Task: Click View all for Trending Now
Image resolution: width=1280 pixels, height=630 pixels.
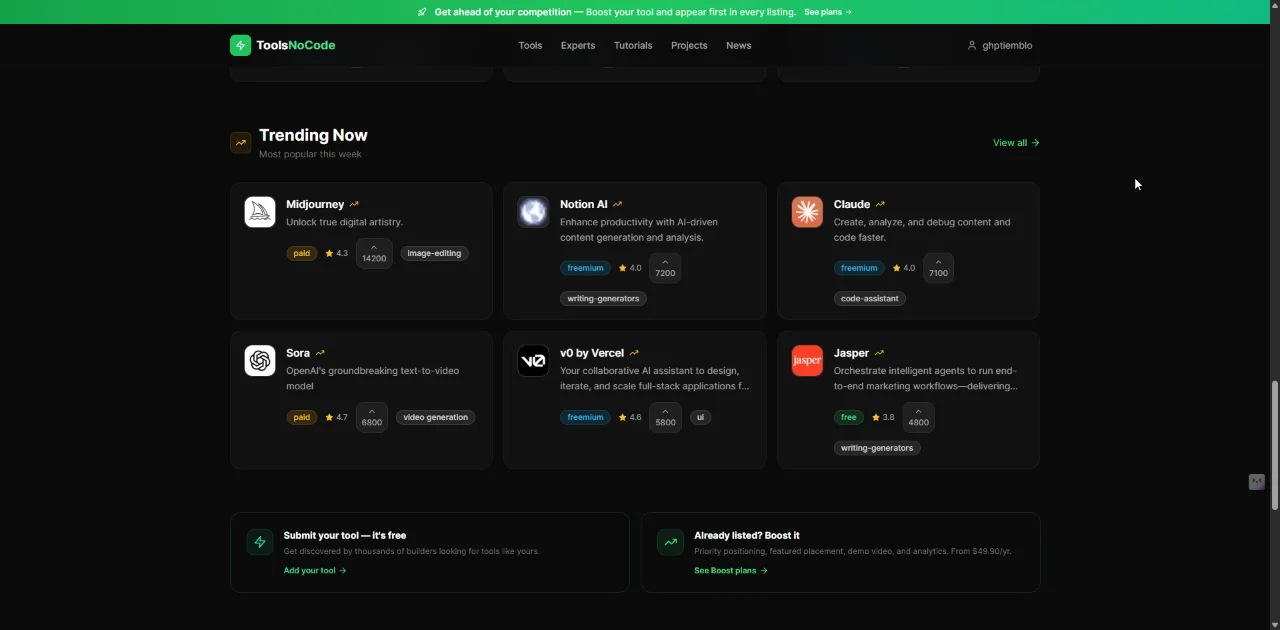Action: (1015, 142)
